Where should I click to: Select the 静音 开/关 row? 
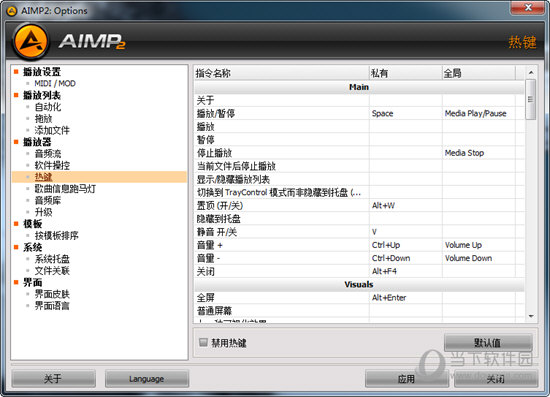359,232
